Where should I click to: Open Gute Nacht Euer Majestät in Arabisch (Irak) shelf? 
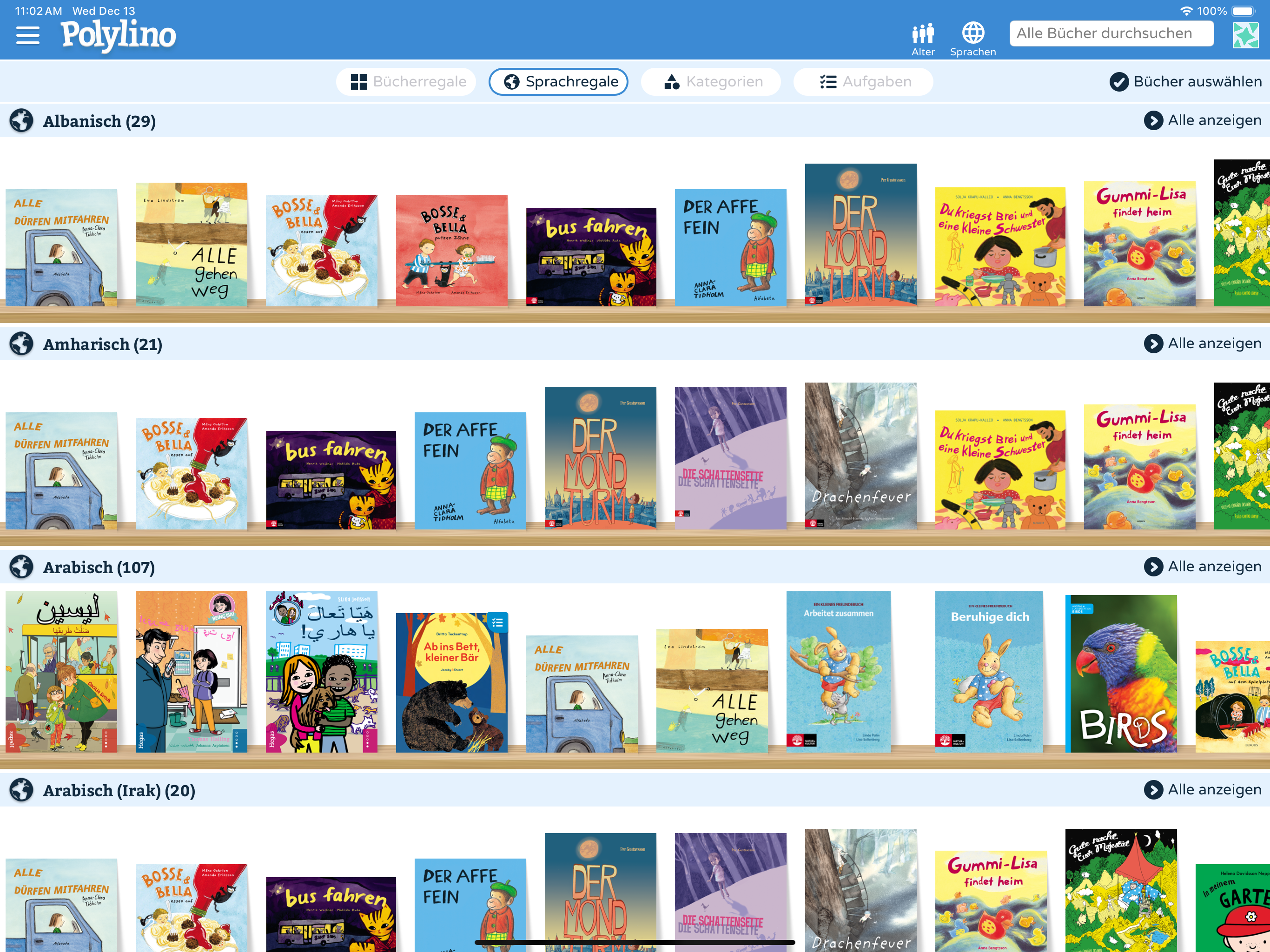point(1121,890)
